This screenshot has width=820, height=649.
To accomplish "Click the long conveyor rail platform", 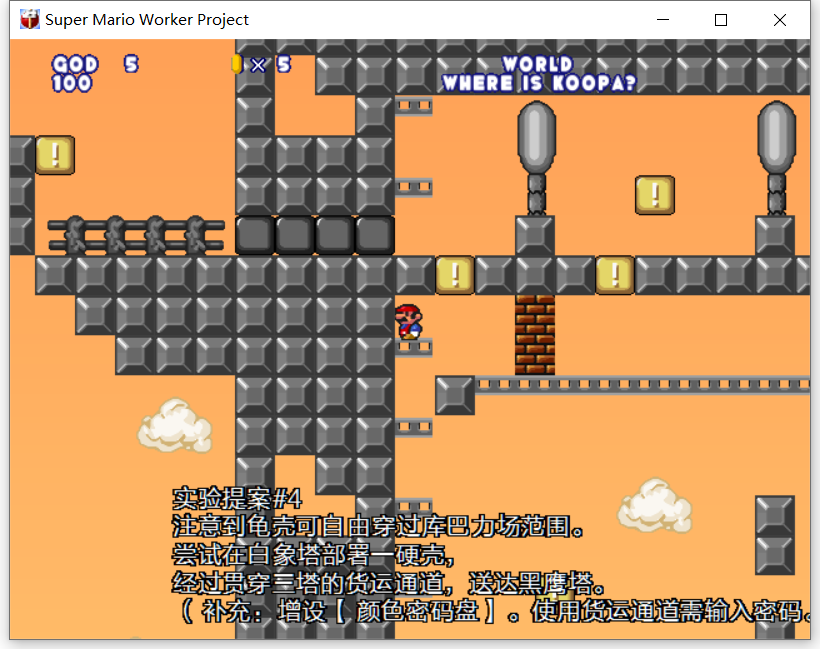I will (642, 385).
